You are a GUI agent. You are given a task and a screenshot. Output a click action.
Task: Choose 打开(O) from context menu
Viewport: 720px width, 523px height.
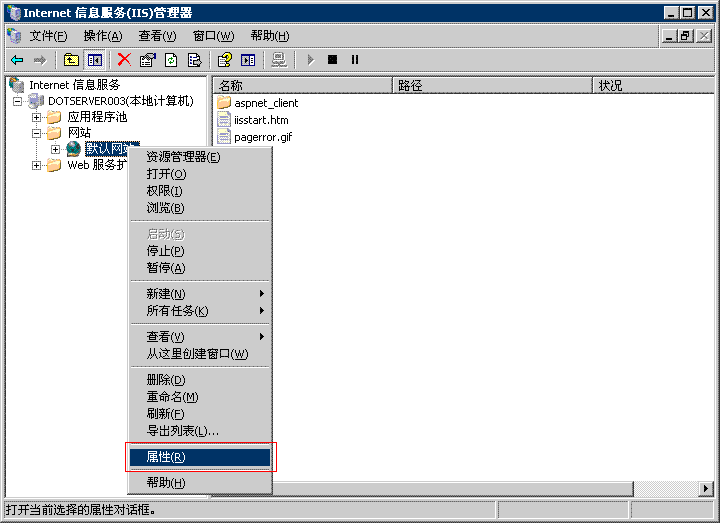click(x=200, y=174)
